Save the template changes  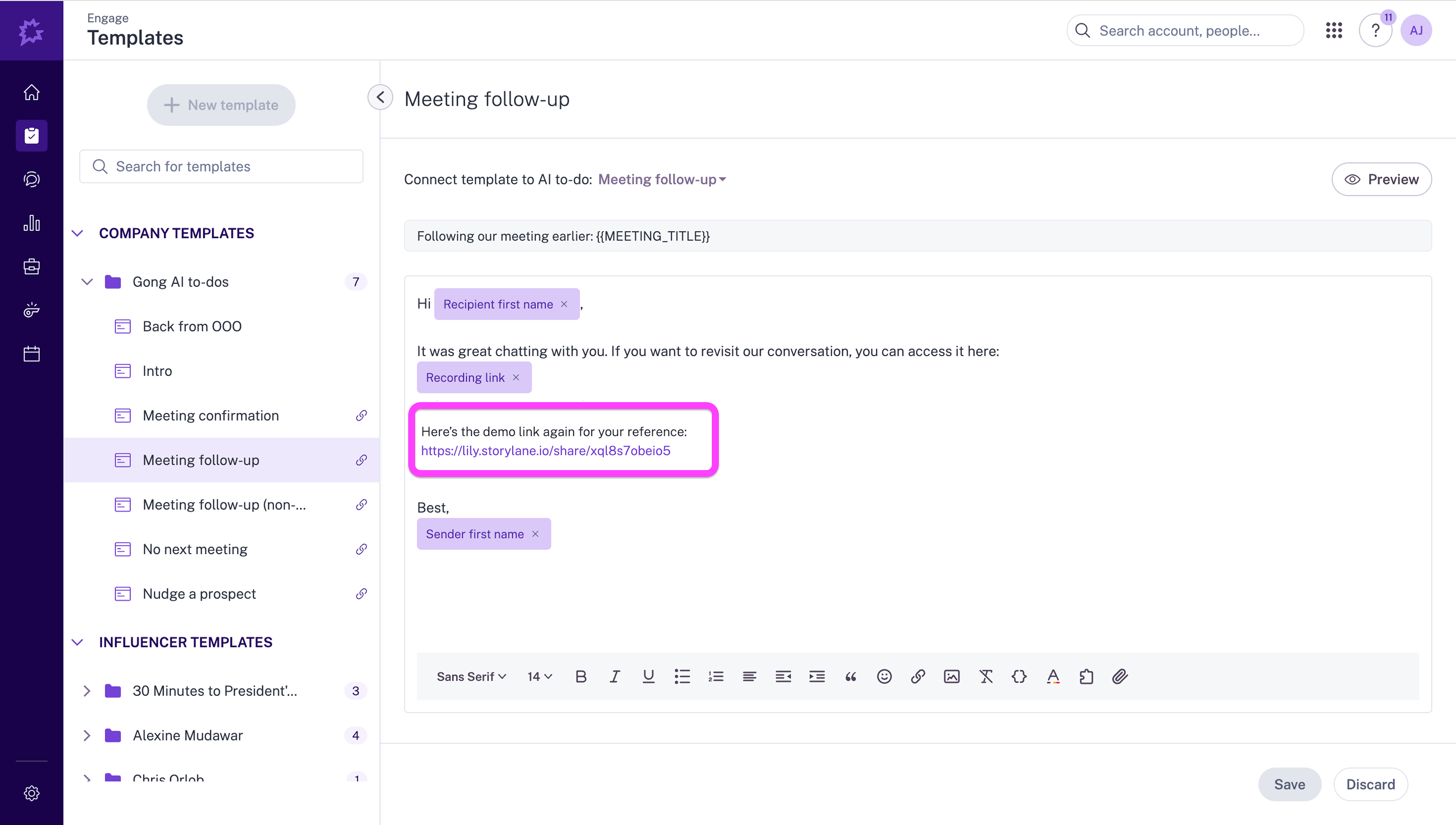click(1290, 784)
